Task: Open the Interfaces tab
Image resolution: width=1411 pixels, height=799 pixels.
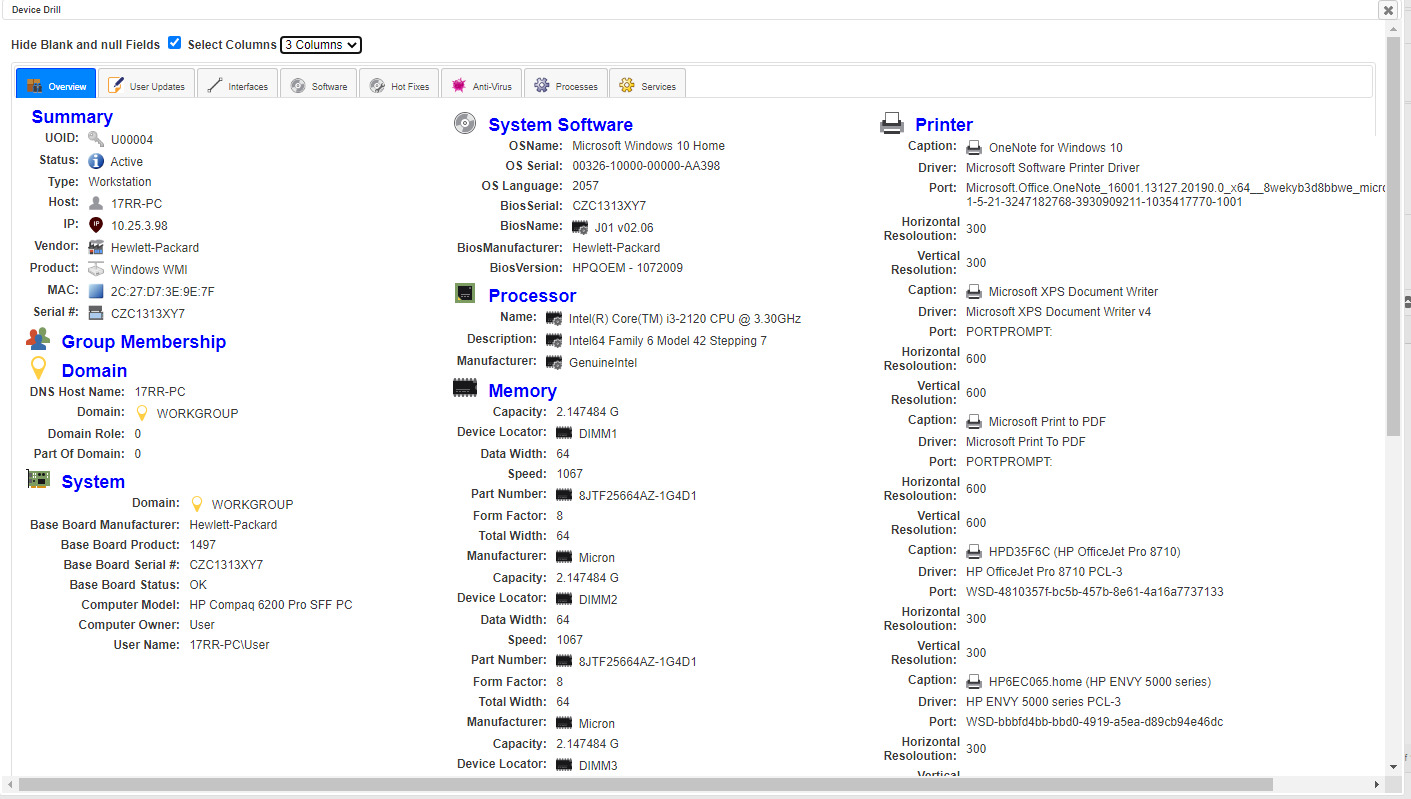Action: [x=237, y=84]
